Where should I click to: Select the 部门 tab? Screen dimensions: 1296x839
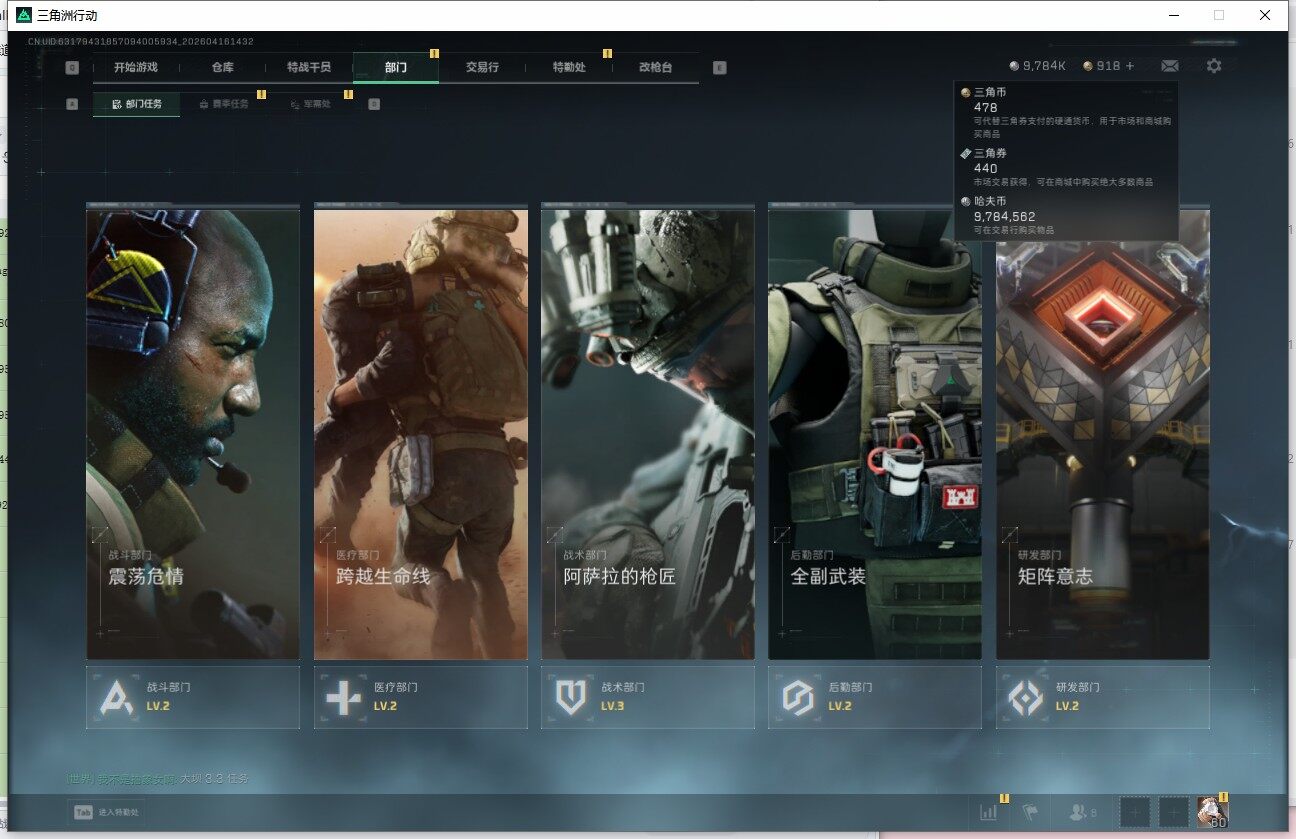point(396,67)
